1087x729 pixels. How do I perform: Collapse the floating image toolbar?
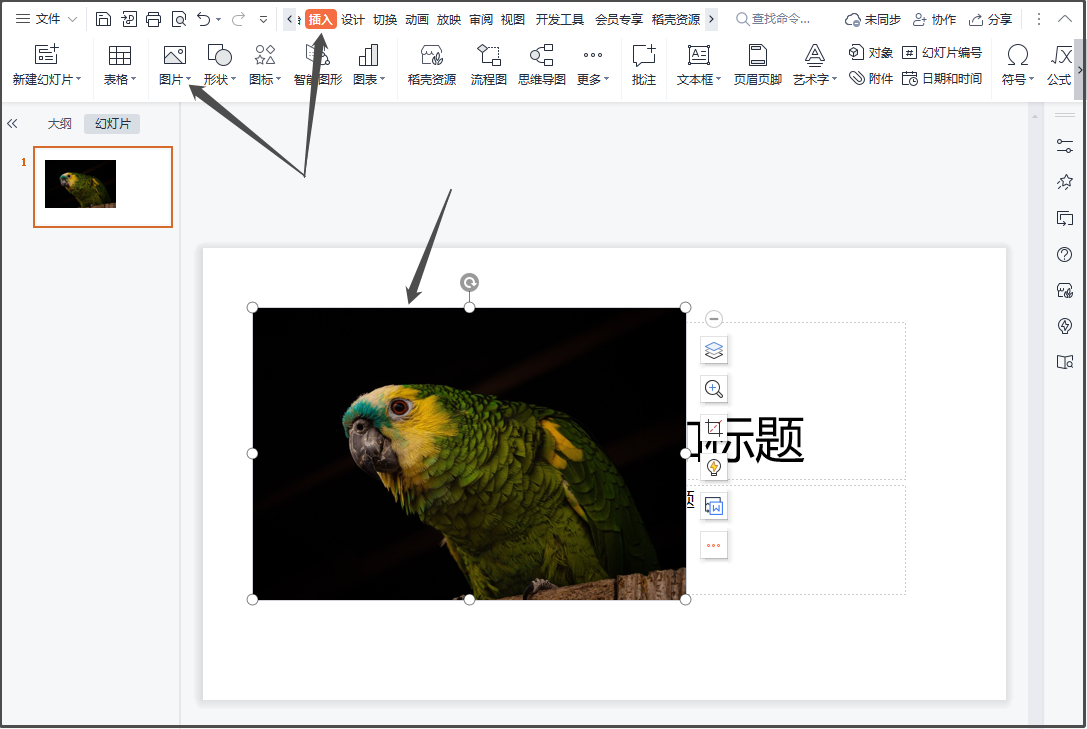tap(714, 318)
